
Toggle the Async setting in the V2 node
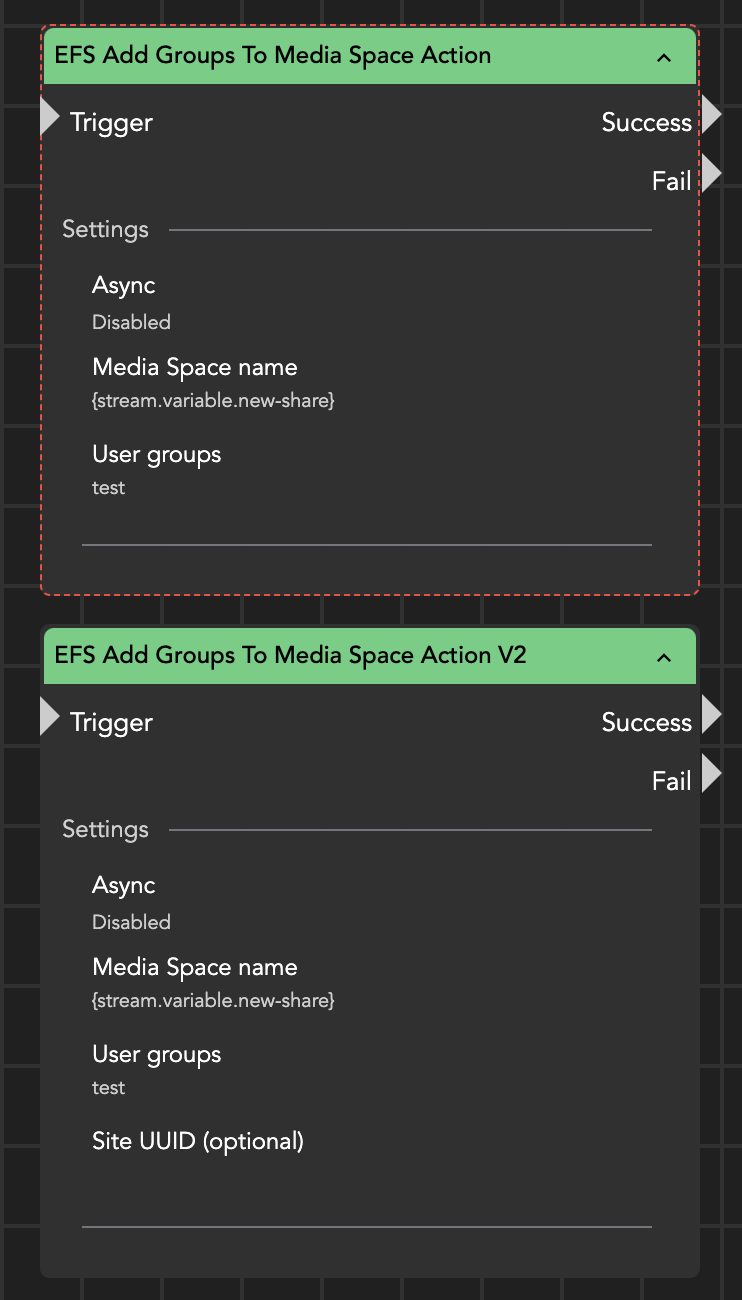(131, 922)
